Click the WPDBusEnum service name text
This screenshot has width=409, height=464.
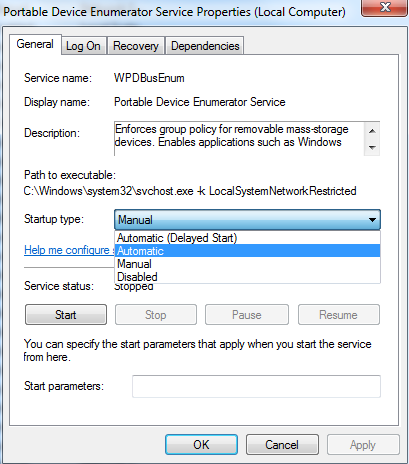point(149,78)
